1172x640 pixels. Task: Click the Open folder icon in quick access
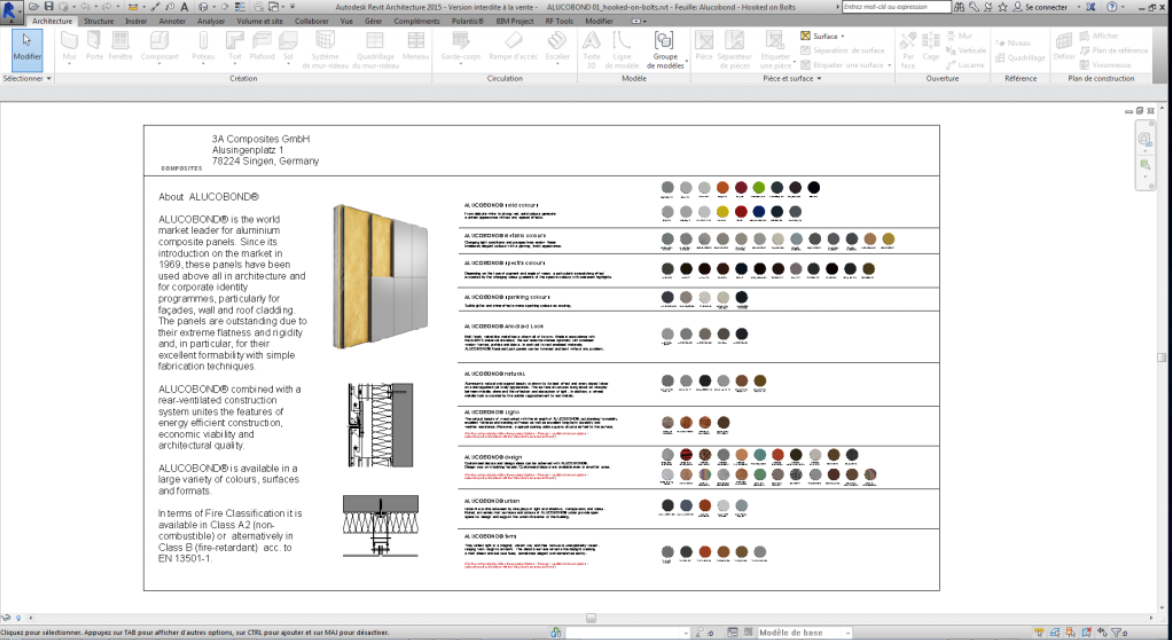click(34, 7)
